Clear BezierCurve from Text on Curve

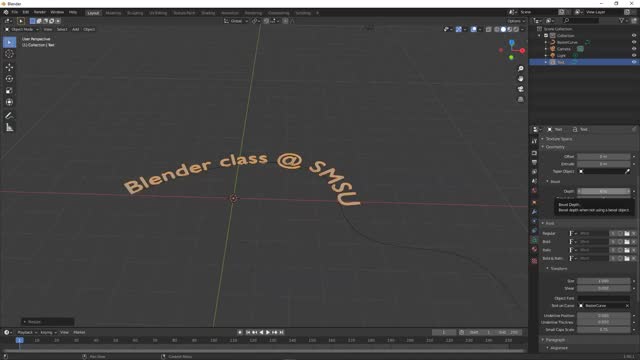point(627,306)
